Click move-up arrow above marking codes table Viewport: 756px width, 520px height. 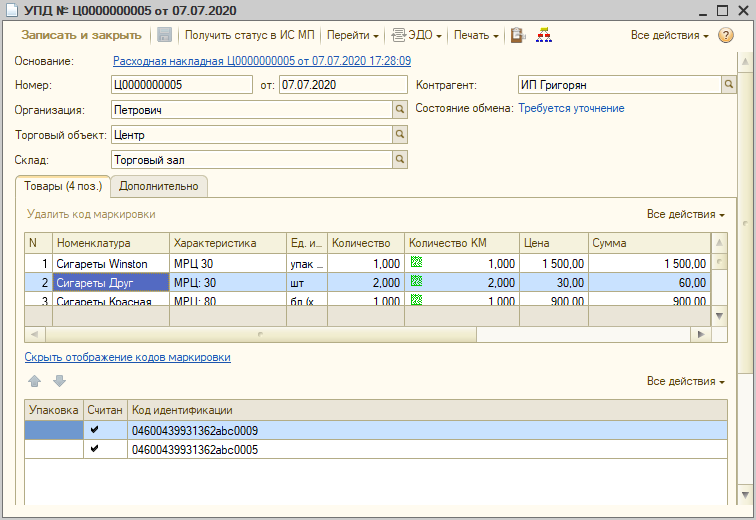pos(35,381)
